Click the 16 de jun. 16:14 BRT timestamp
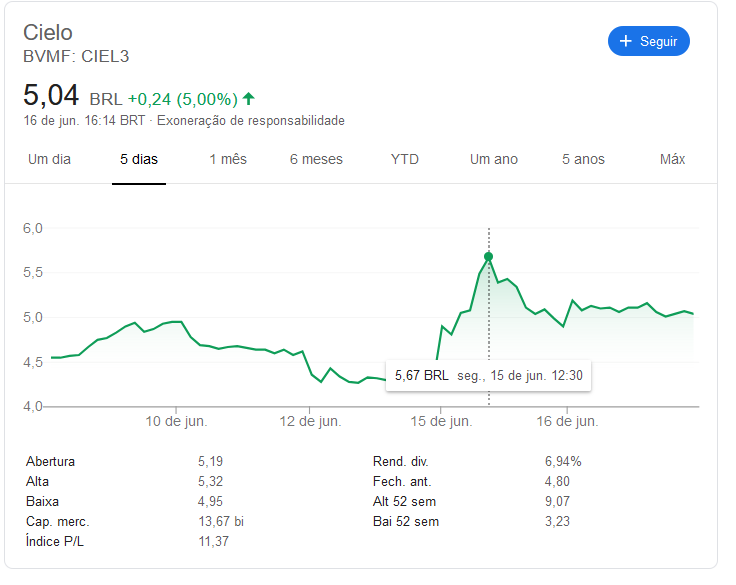Image resolution: width=736 pixels, height=585 pixels. [x=84, y=121]
